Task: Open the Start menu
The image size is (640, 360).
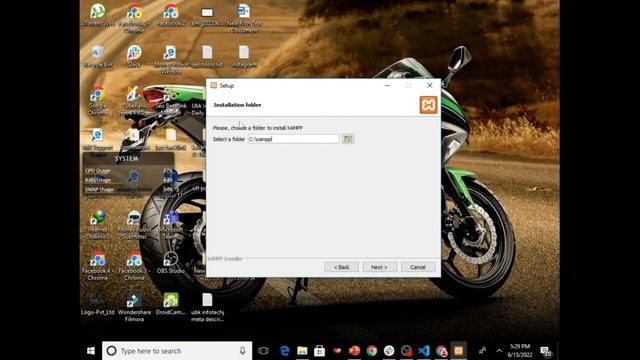Action: (91, 351)
